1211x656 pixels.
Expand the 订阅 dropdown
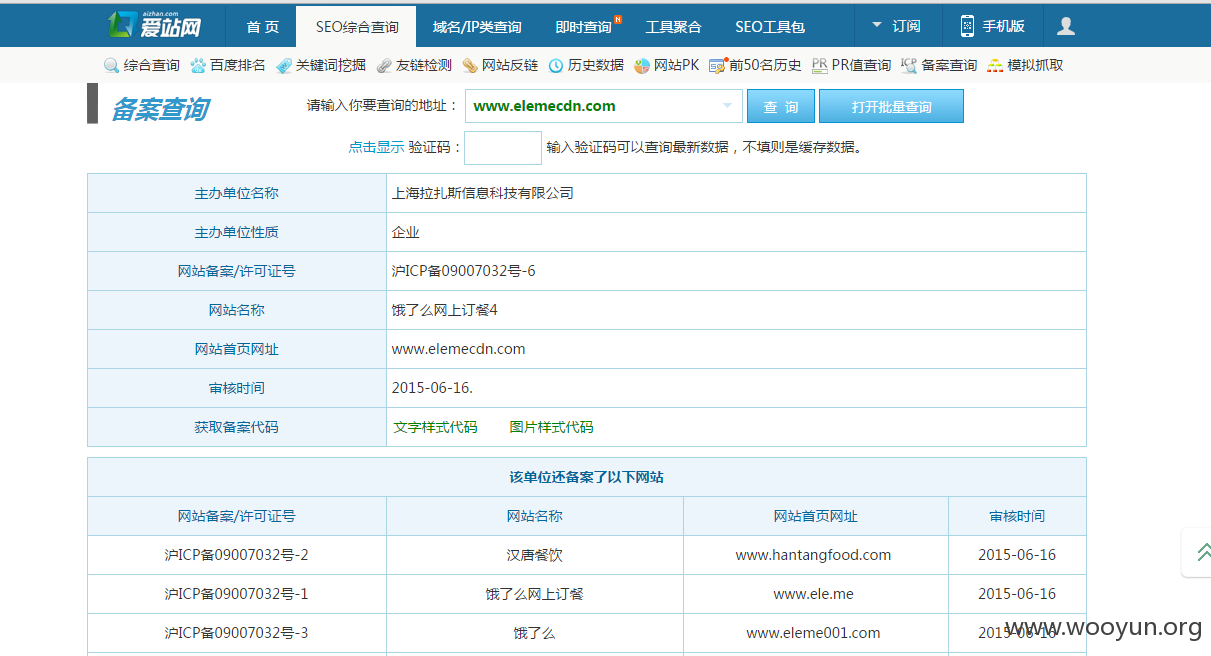tap(896, 26)
